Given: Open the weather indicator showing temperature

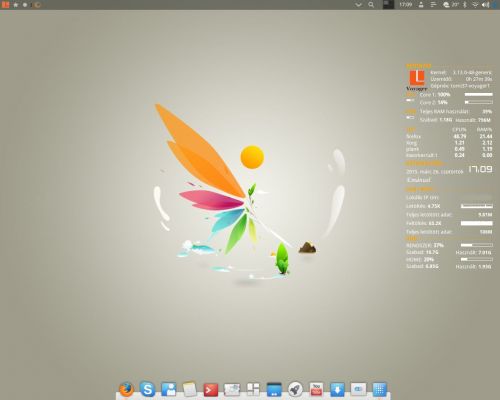Looking at the screenshot, I should point(451,5).
